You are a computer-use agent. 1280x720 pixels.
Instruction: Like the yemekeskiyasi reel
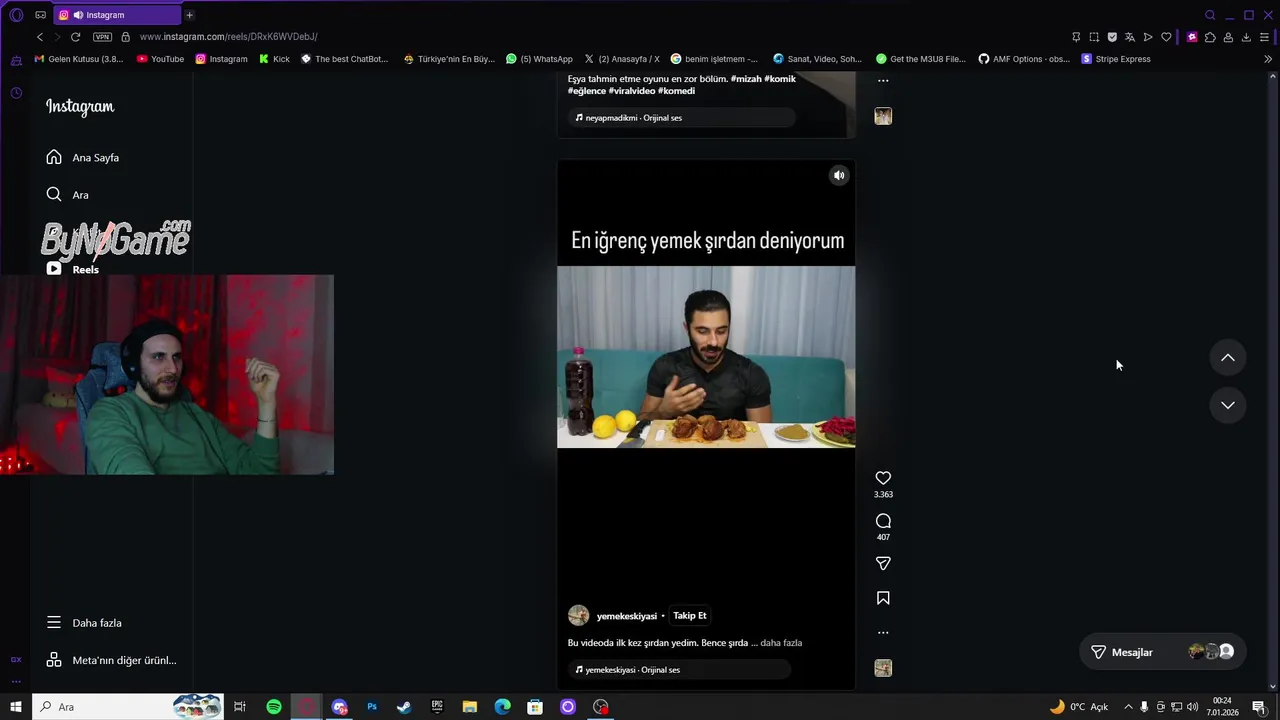click(883, 478)
